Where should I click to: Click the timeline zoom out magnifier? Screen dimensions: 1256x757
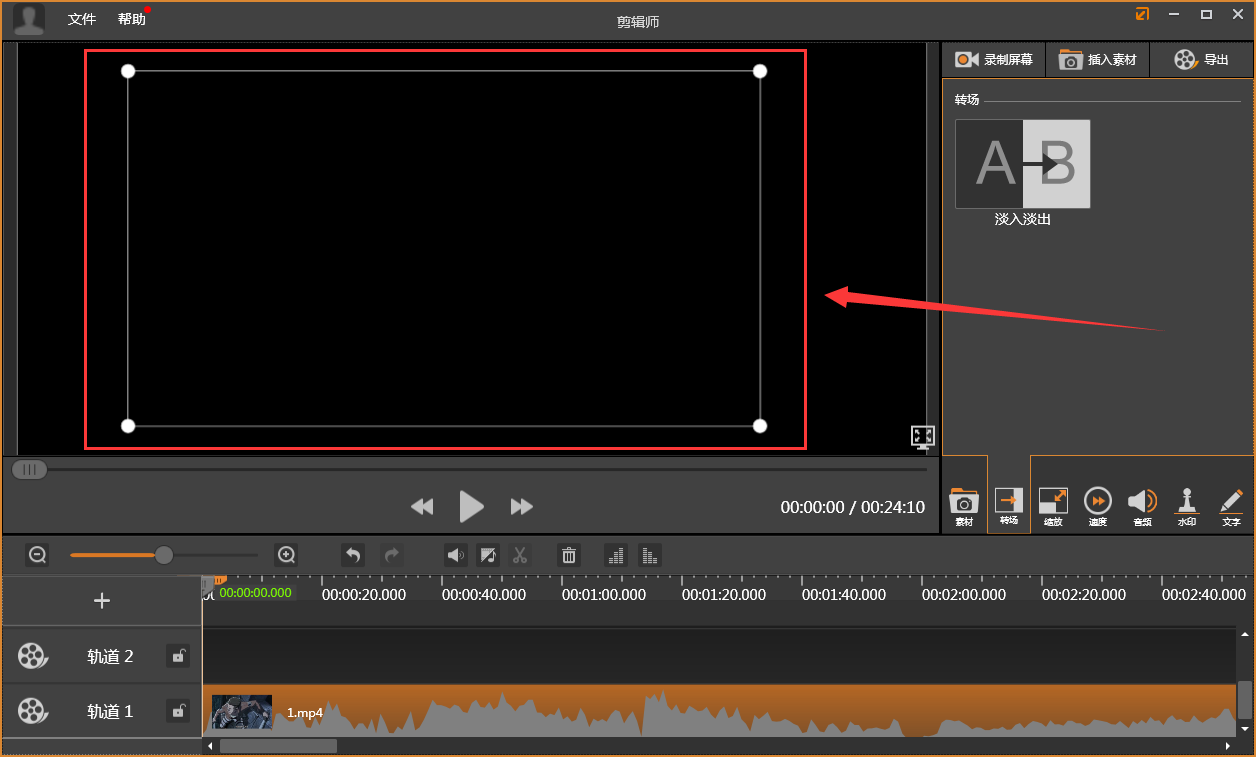coord(38,554)
